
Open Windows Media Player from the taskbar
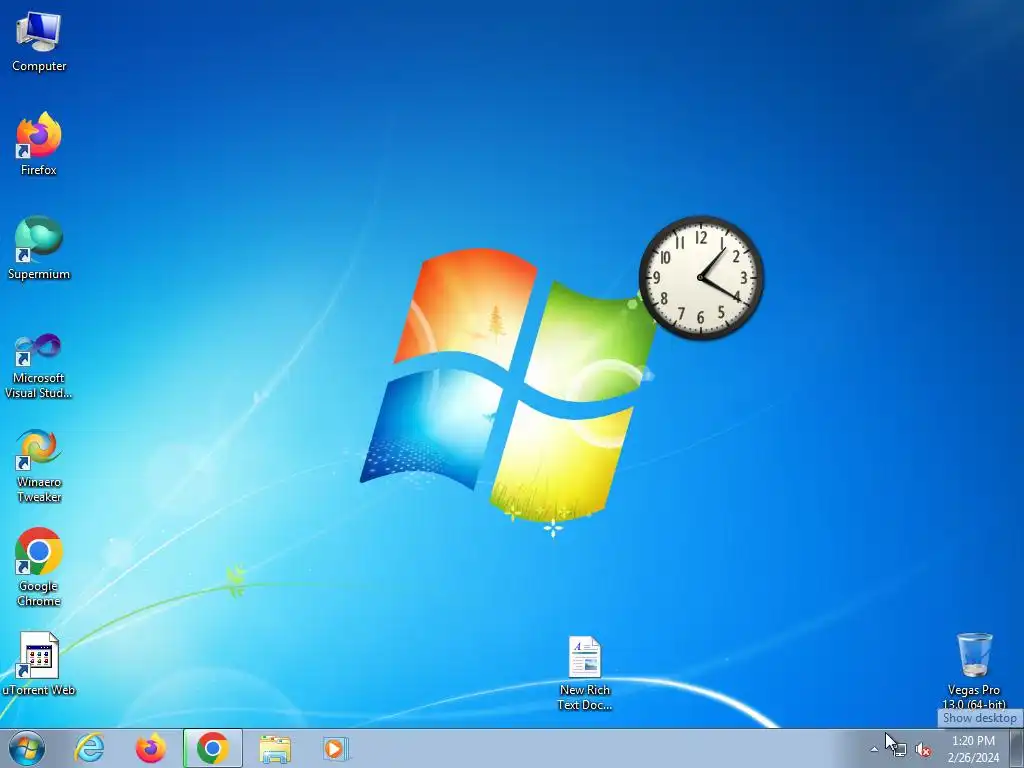336,748
